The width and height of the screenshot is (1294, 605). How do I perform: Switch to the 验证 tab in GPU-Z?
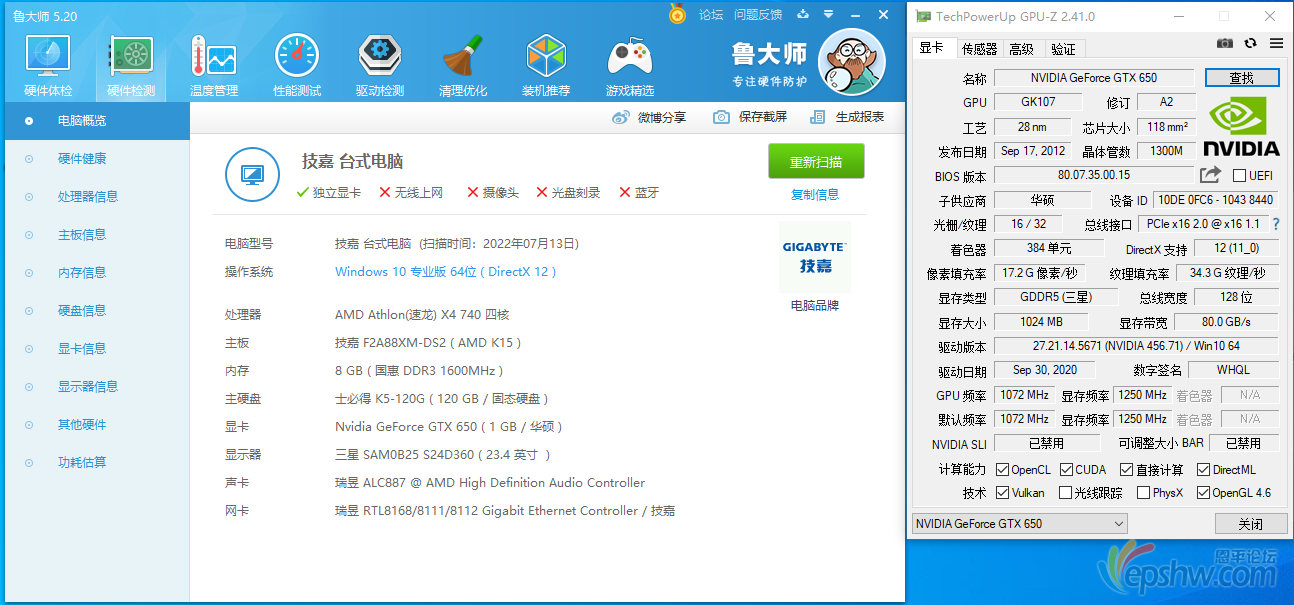(x=1063, y=49)
